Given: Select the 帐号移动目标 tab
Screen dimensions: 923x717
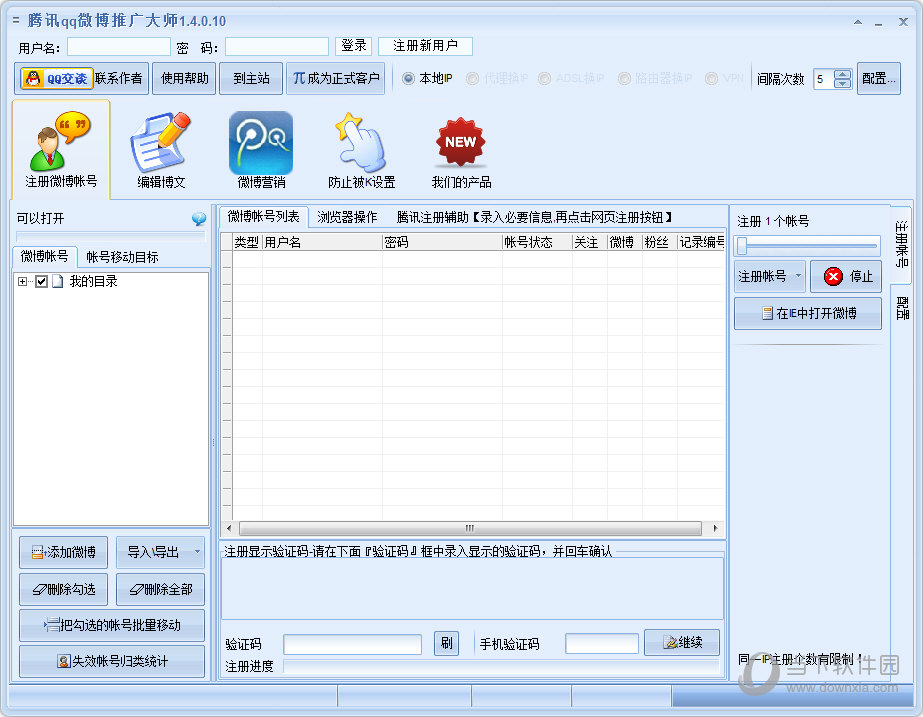Looking at the screenshot, I should click(122, 257).
